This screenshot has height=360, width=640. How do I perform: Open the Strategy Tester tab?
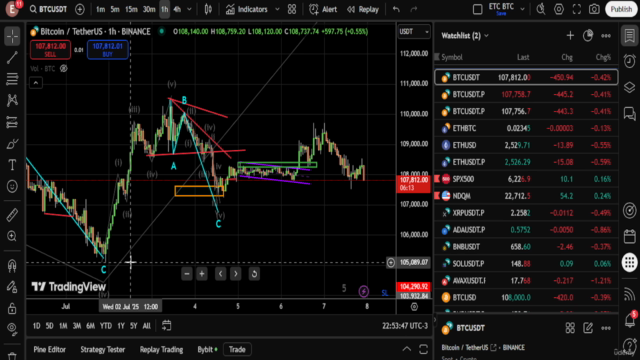click(x=102, y=349)
